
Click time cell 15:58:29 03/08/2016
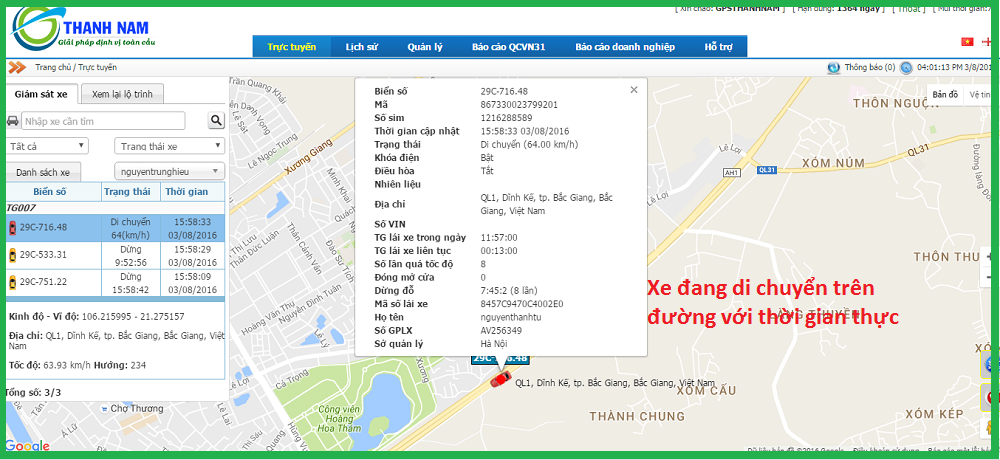pyautogui.click(x=193, y=255)
